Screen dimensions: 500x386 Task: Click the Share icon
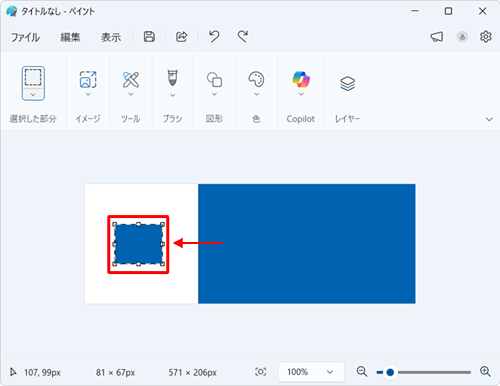coord(181,37)
